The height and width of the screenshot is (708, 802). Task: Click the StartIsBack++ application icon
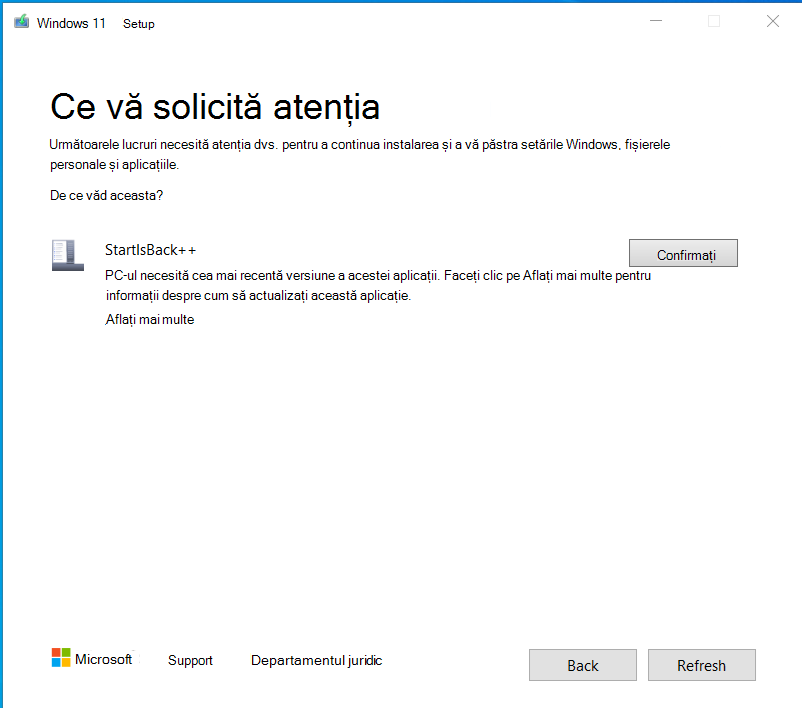tap(68, 255)
